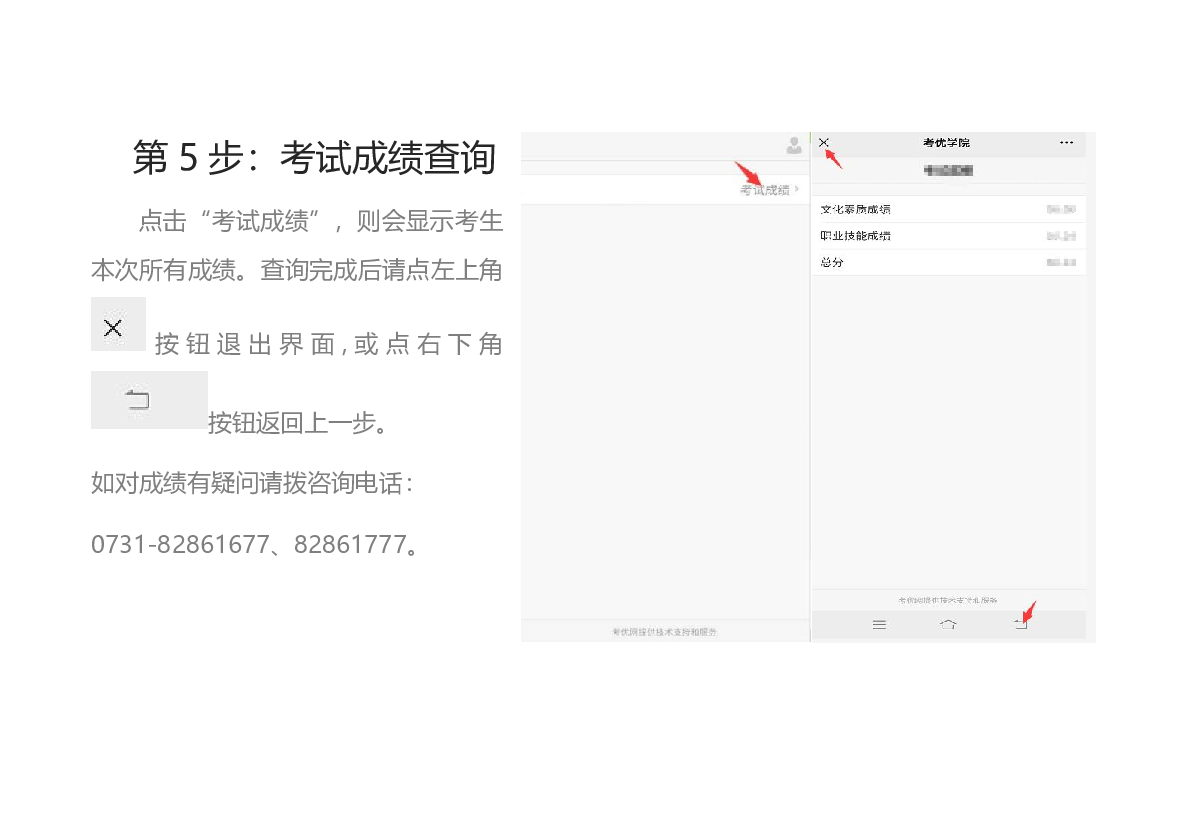Select the 职业技能成绩 row

point(856,236)
